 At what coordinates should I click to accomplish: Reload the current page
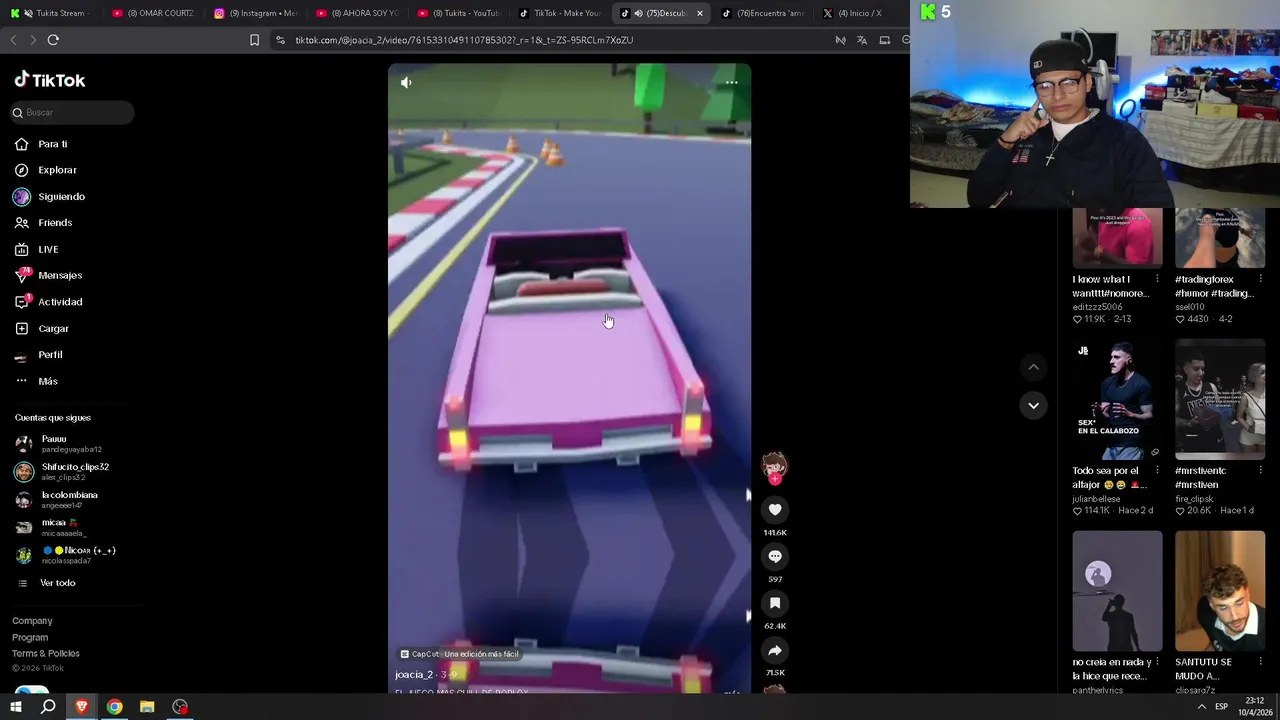point(53,40)
